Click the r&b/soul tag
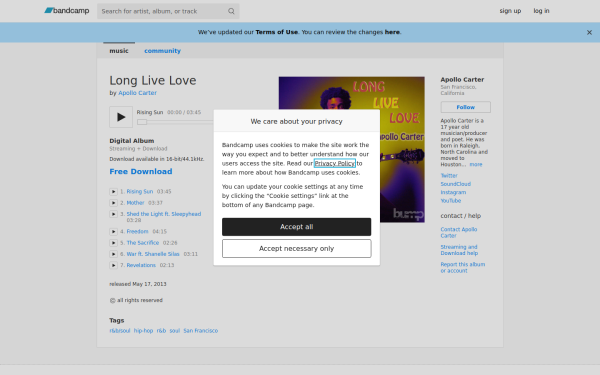Screen dimensions: 600x375 click(x=120, y=331)
